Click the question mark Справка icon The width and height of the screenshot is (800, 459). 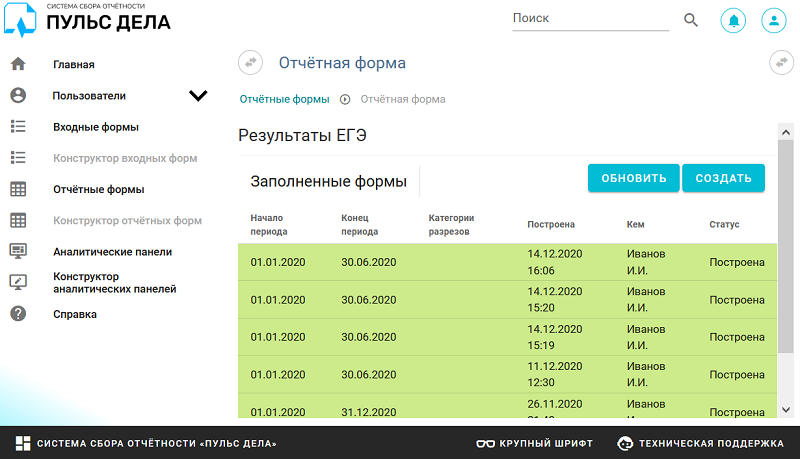(18, 314)
